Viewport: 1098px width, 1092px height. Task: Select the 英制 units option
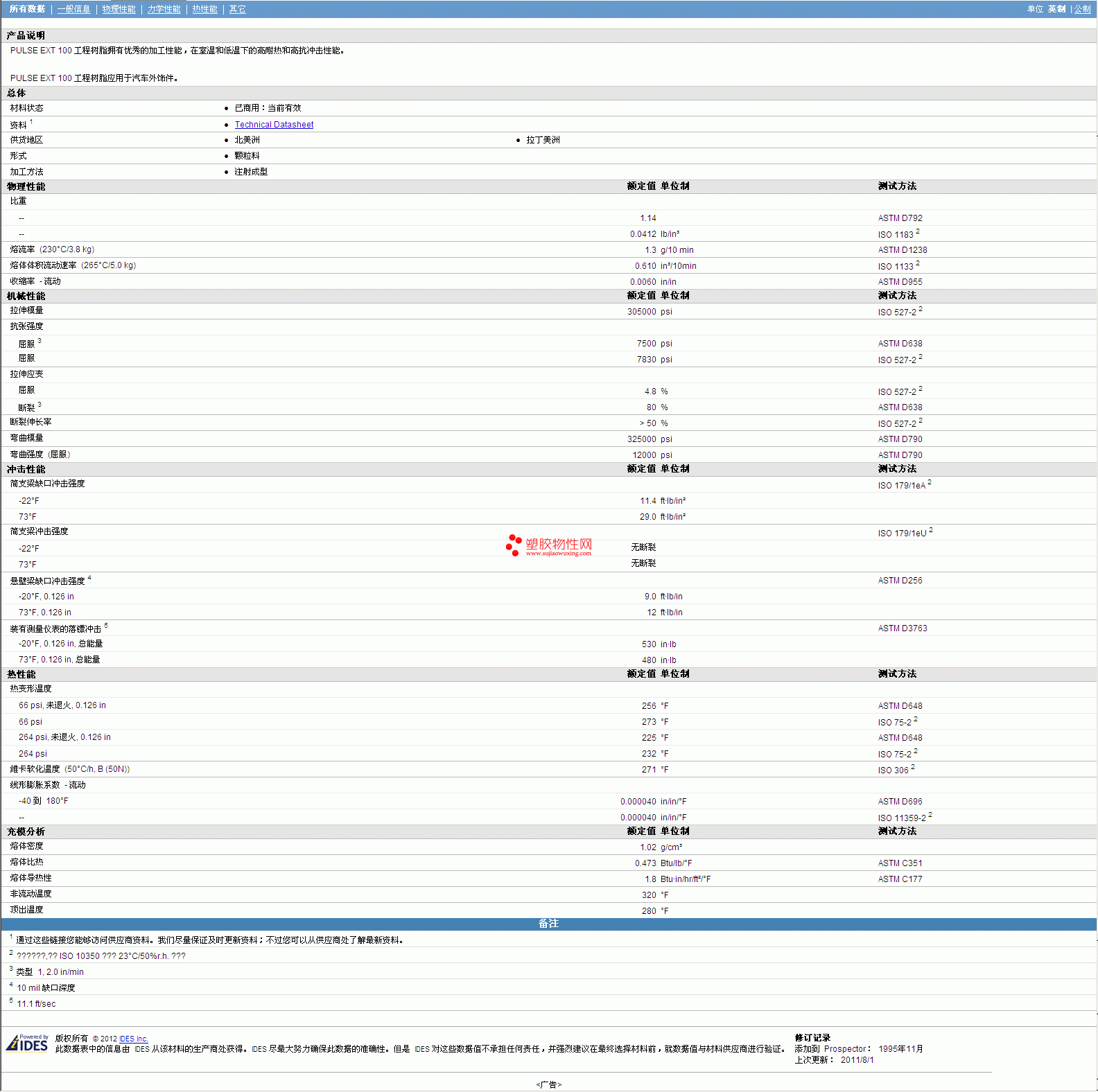tap(1056, 9)
